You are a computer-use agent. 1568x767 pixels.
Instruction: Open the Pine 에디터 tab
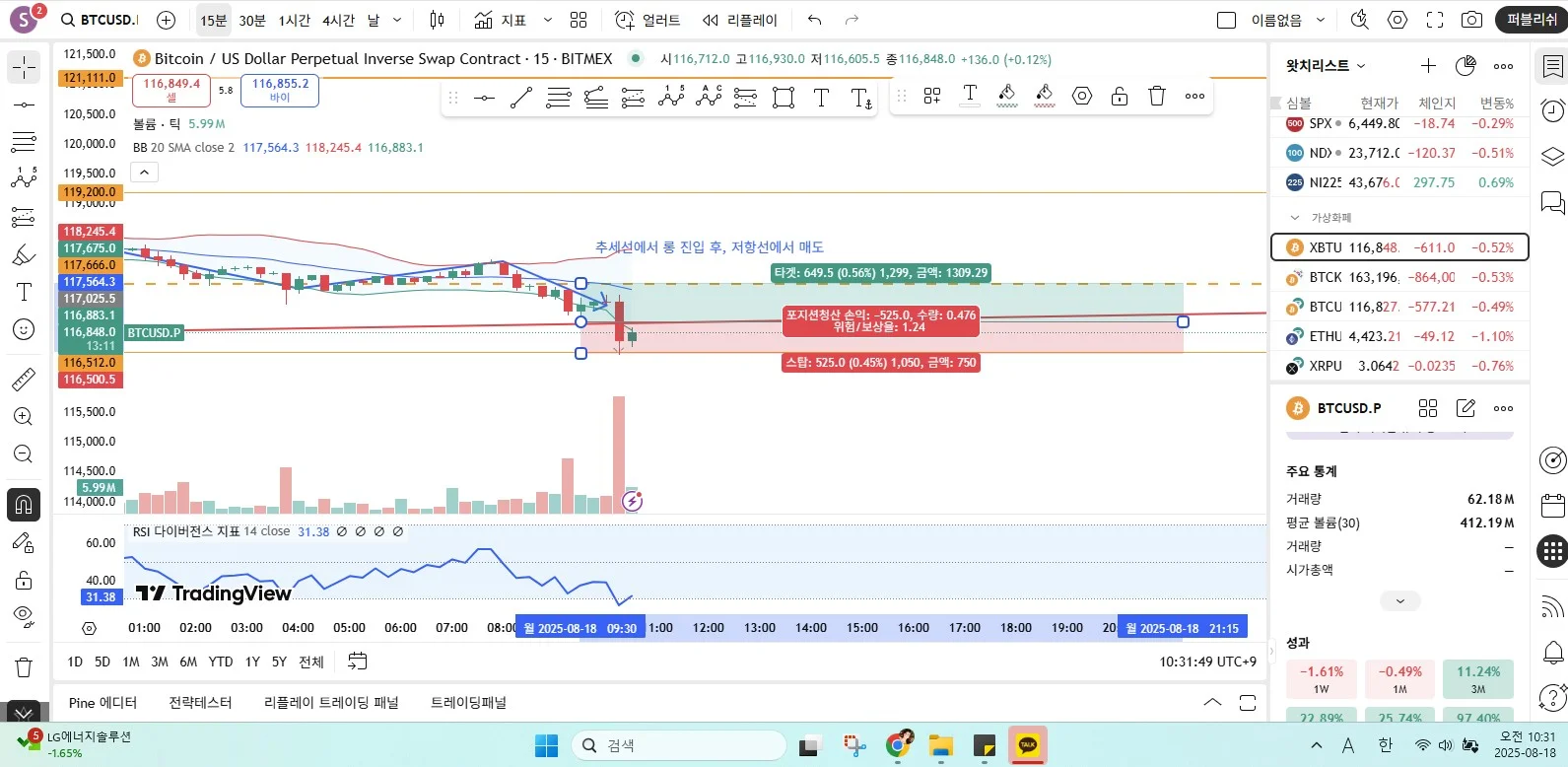pos(102,703)
